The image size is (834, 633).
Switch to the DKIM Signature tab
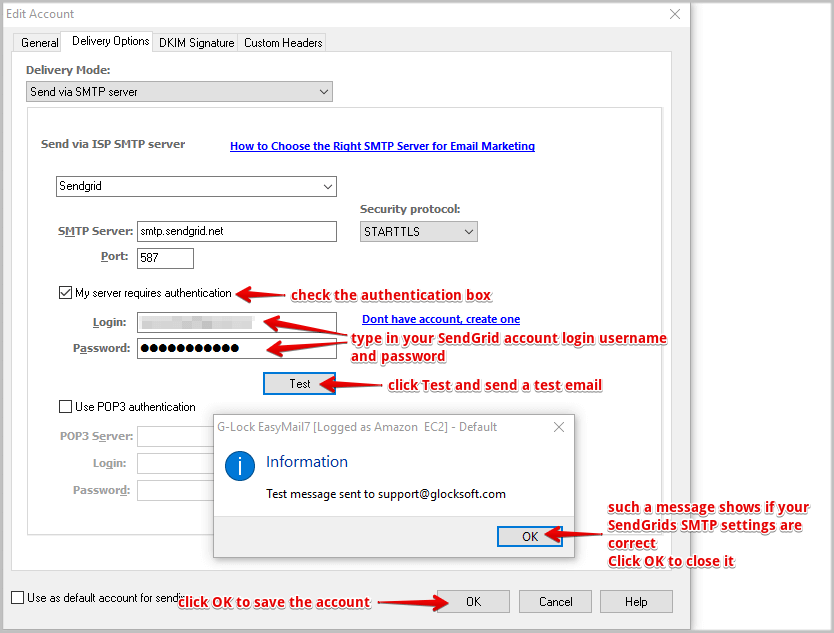pos(196,43)
